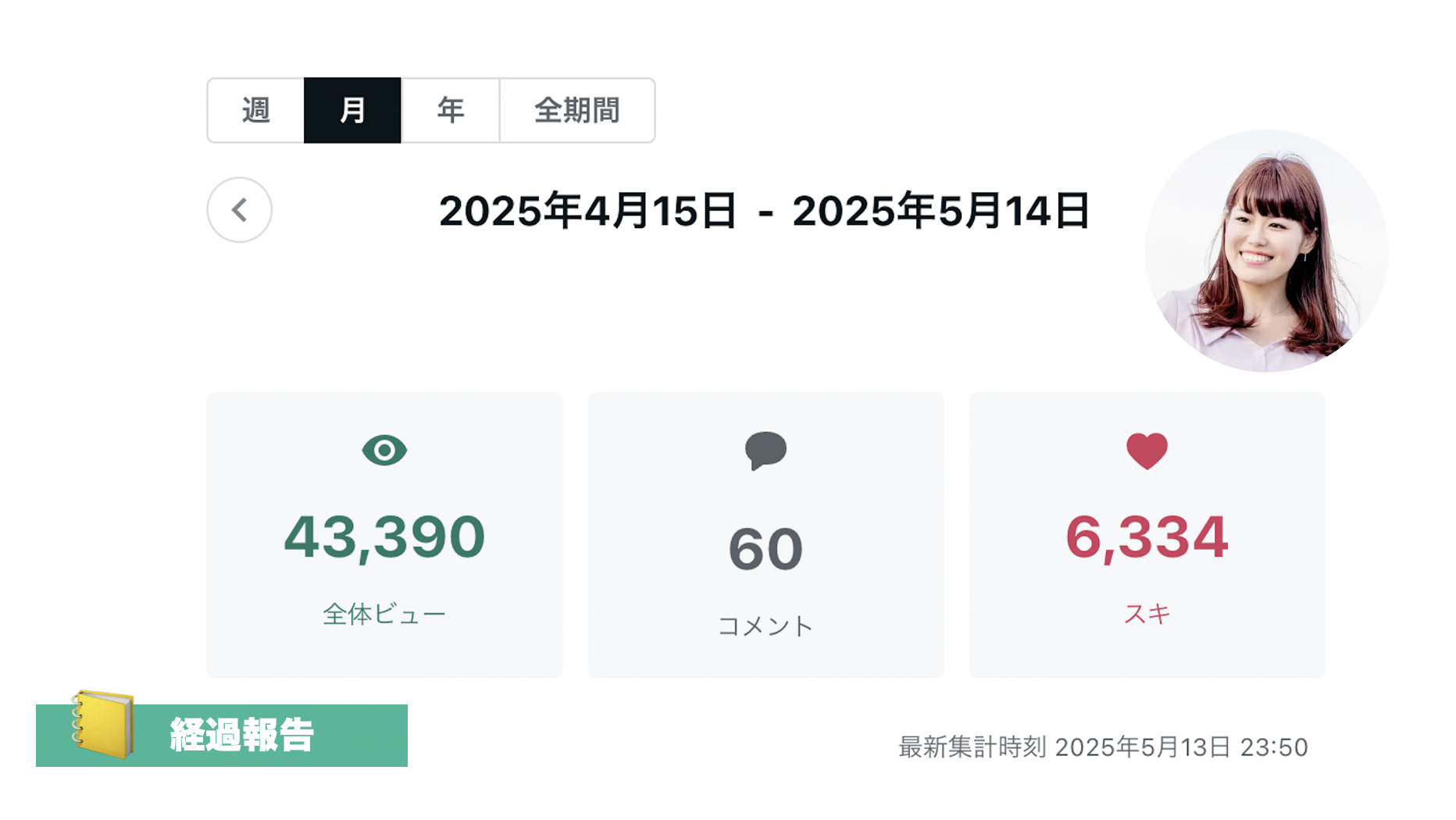Click the green eye icon in the views card
This screenshot has height=820, width=1456.
[x=384, y=451]
